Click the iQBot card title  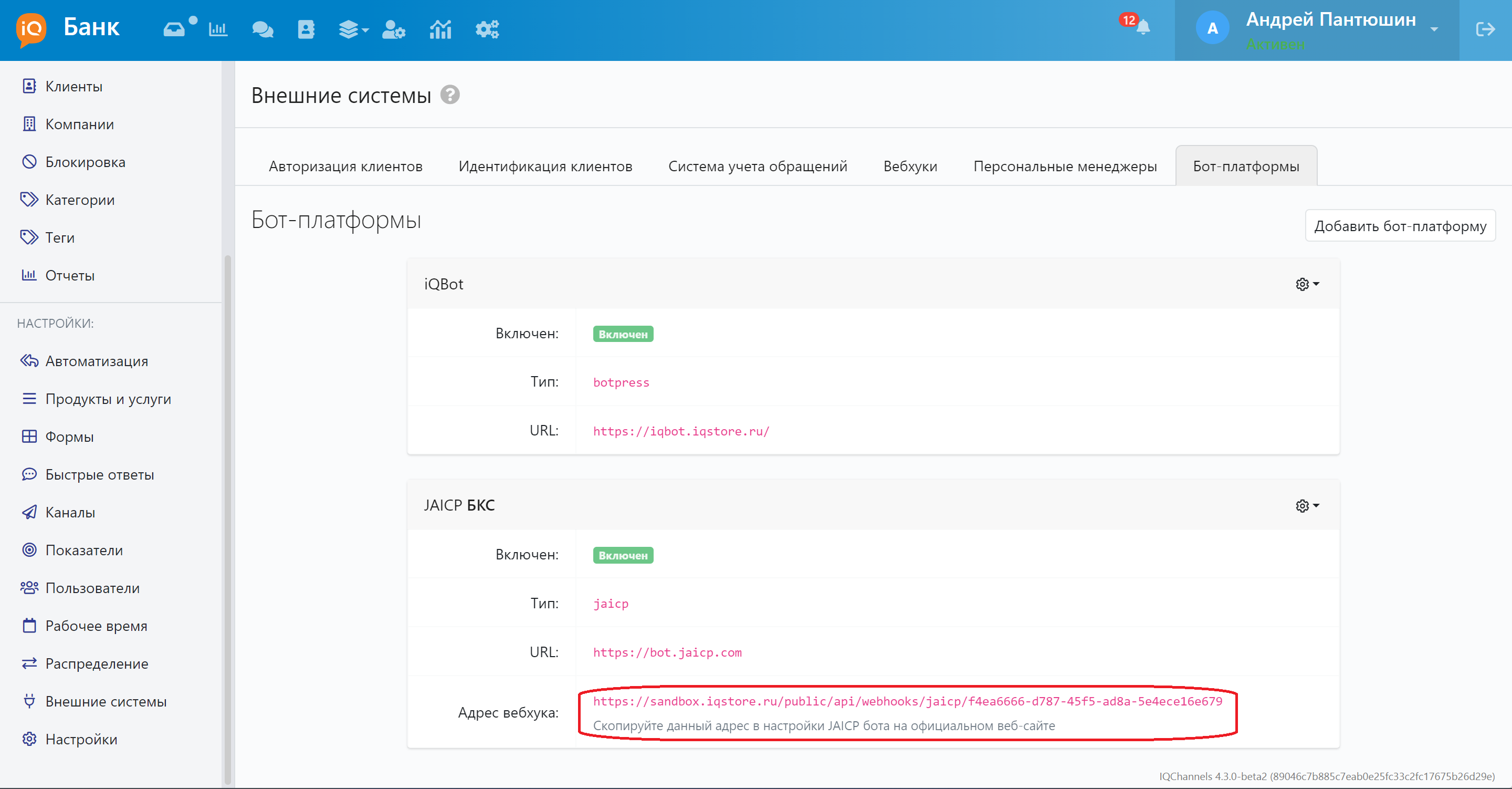click(x=444, y=284)
